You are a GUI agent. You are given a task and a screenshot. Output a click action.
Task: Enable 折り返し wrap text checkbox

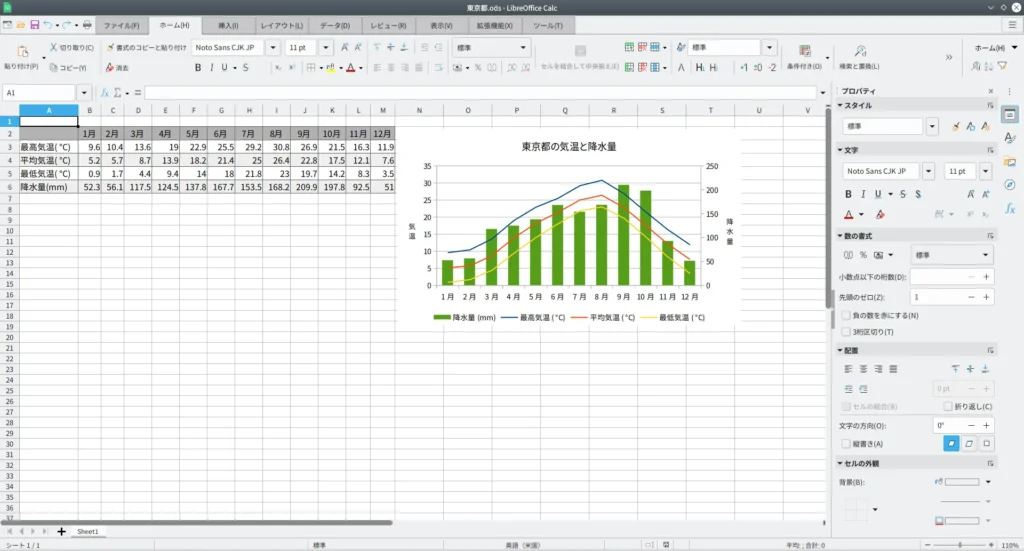(948, 406)
